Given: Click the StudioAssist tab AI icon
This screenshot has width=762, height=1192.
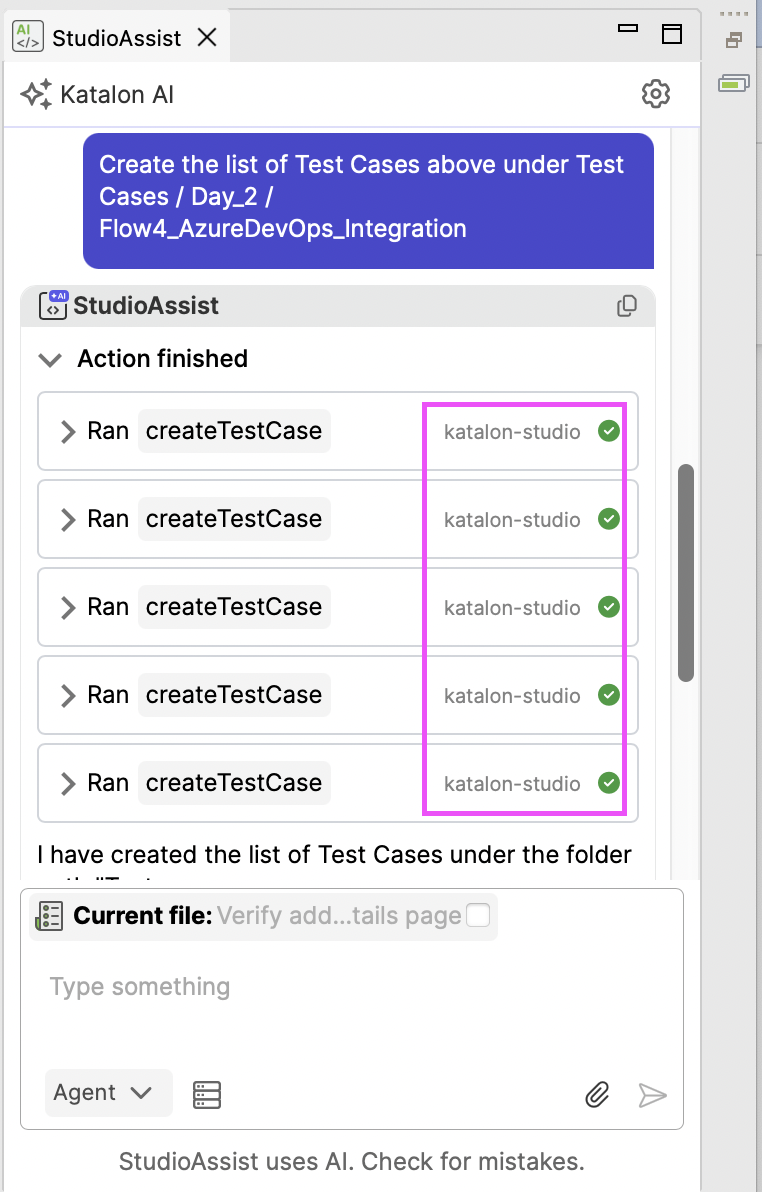Looking at the screenshot, I should (x=28, y=36).
